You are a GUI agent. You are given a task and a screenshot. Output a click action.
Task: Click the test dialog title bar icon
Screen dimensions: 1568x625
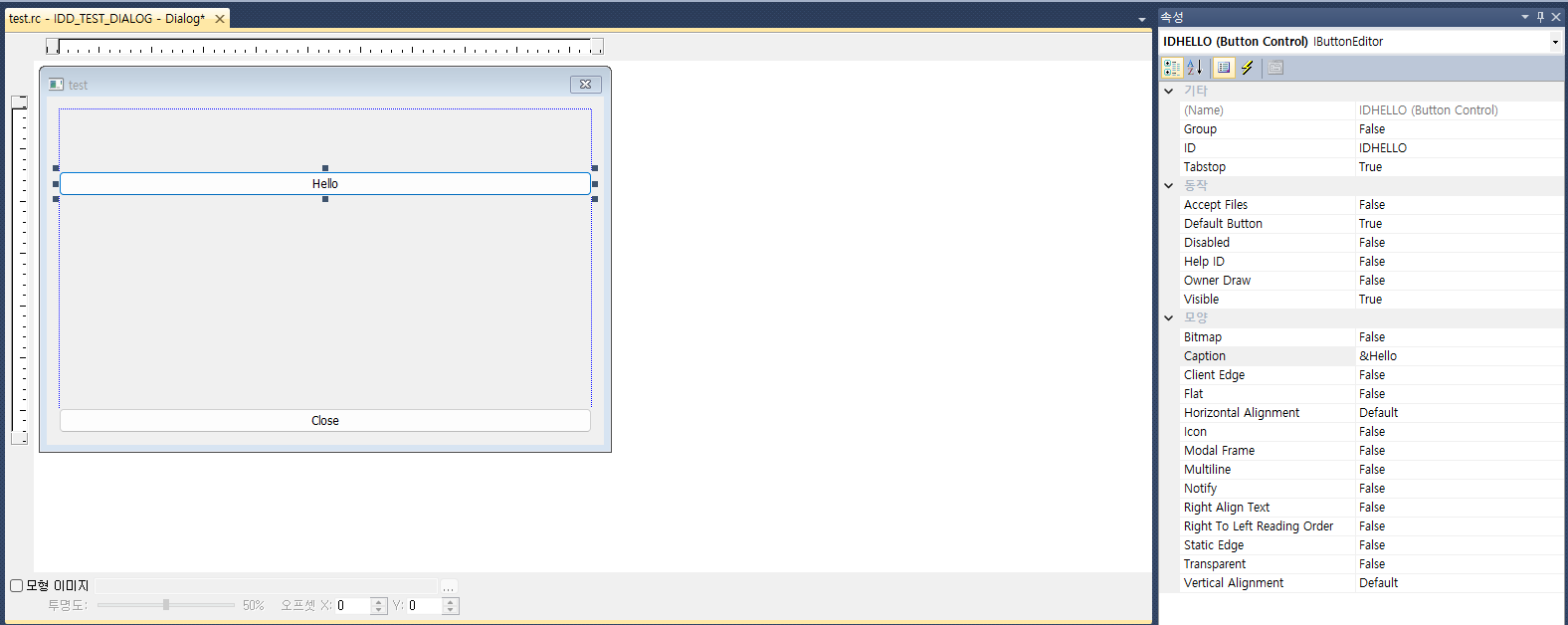(x=57, y=85)
